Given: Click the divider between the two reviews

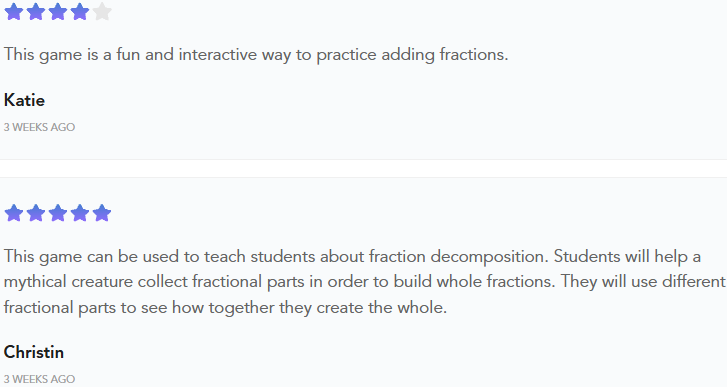Looking at the screenshot, I should tap(364, 168).
